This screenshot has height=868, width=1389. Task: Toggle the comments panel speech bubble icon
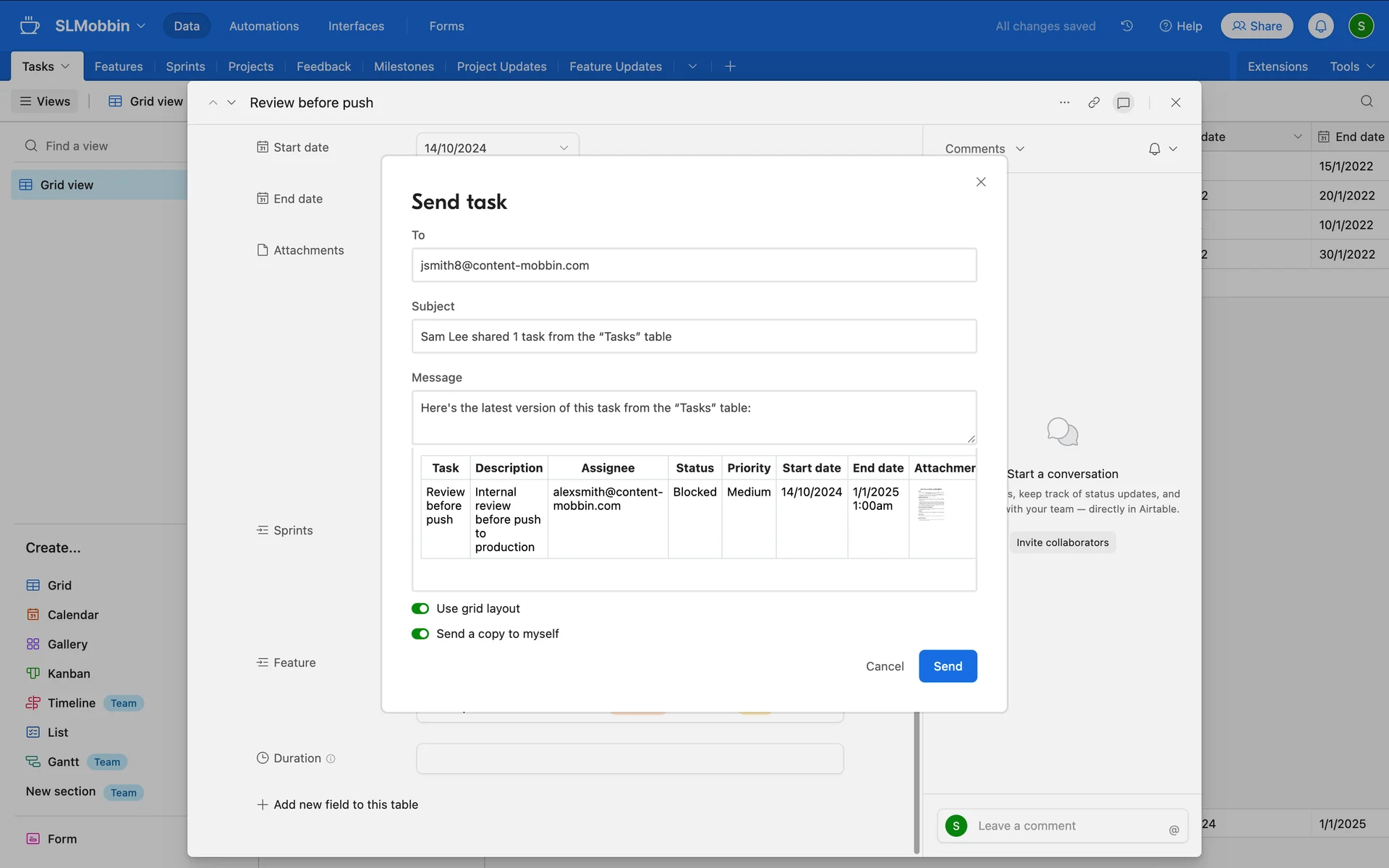1123,103
